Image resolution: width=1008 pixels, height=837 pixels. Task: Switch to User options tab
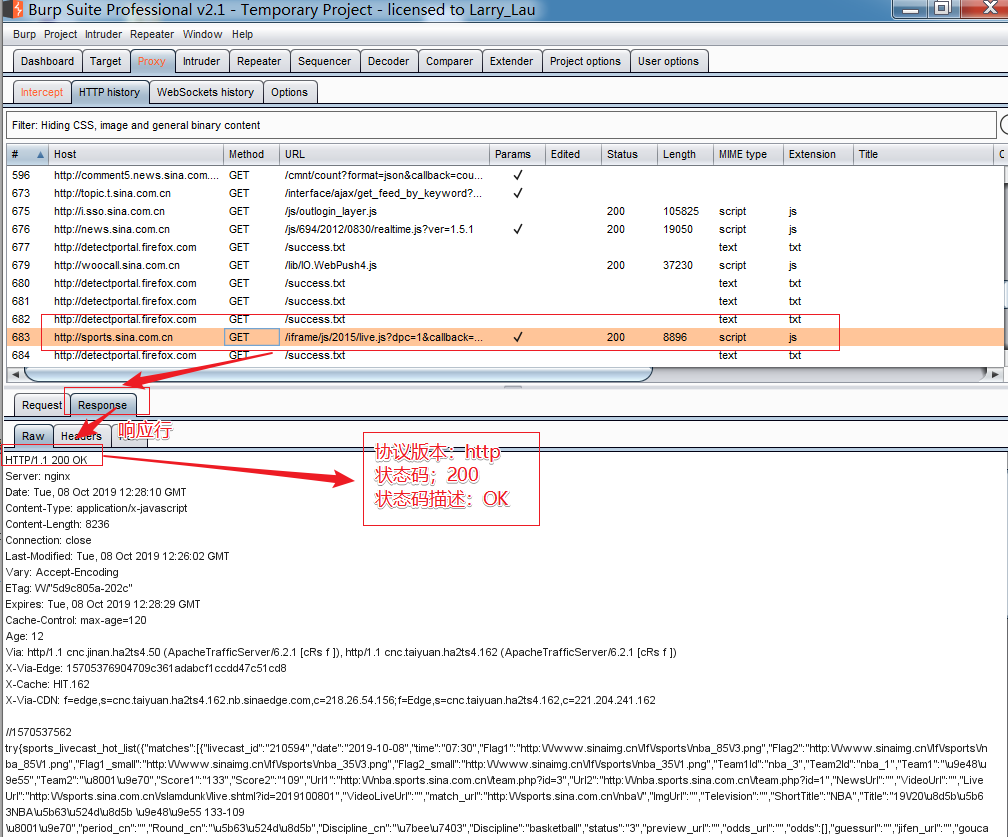(669, 61)
